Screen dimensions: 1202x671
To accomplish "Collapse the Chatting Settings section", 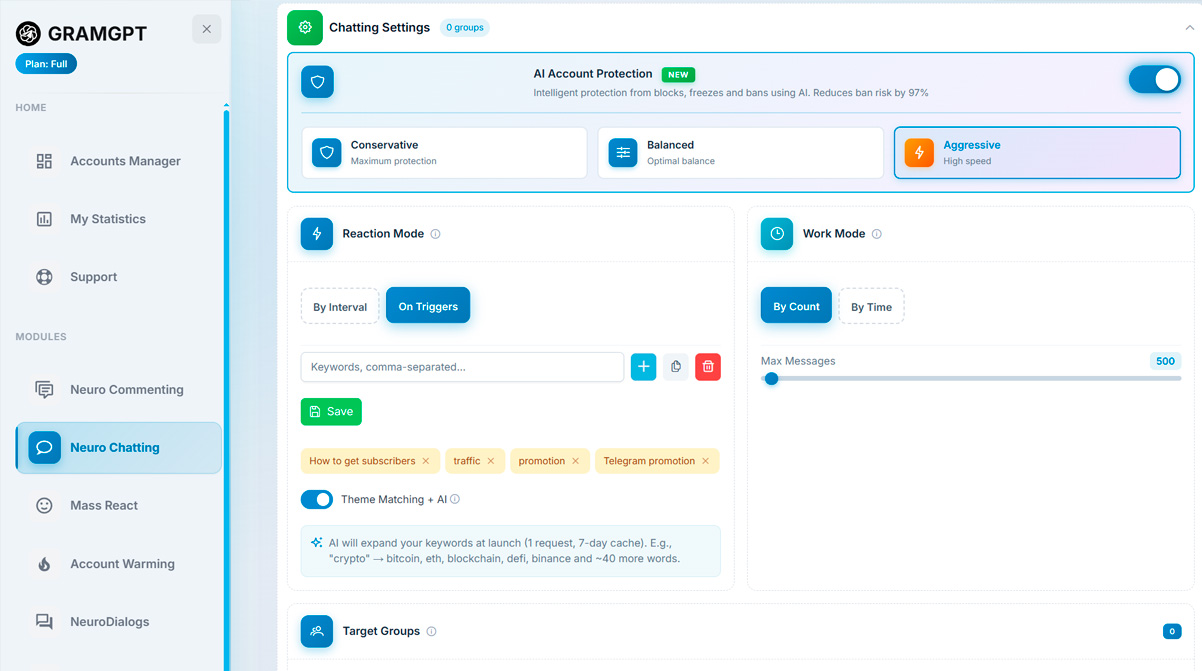I will [x=1189, y=28].
